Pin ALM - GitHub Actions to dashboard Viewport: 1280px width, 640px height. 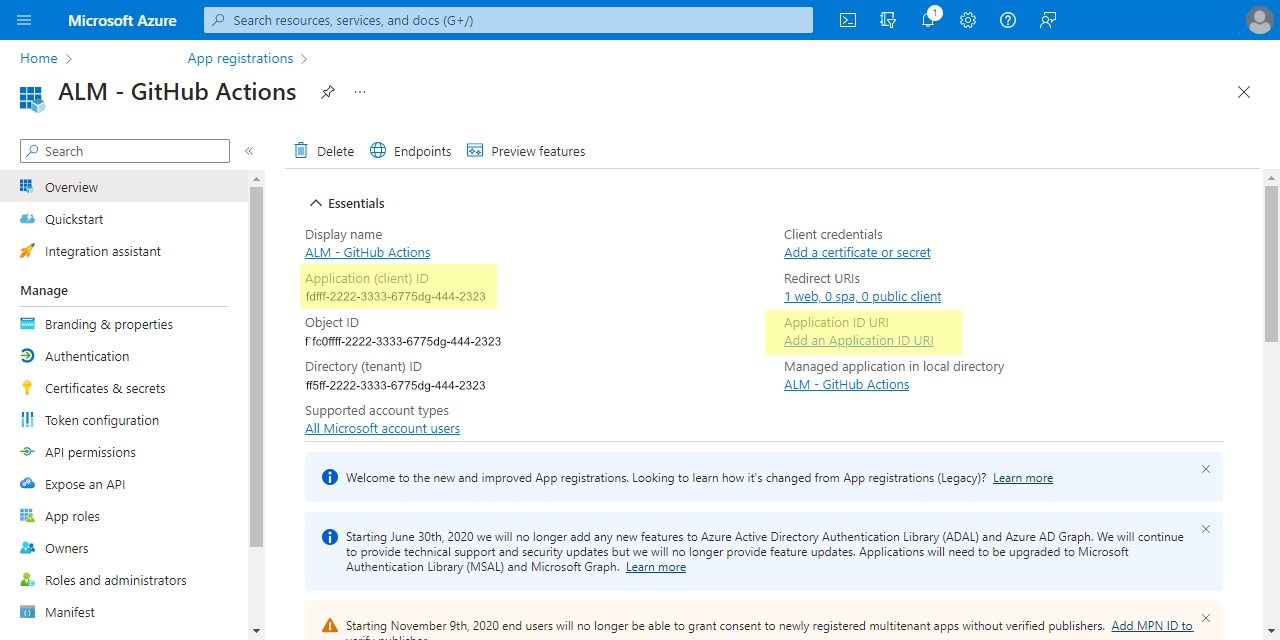click(x=327, y=91)
